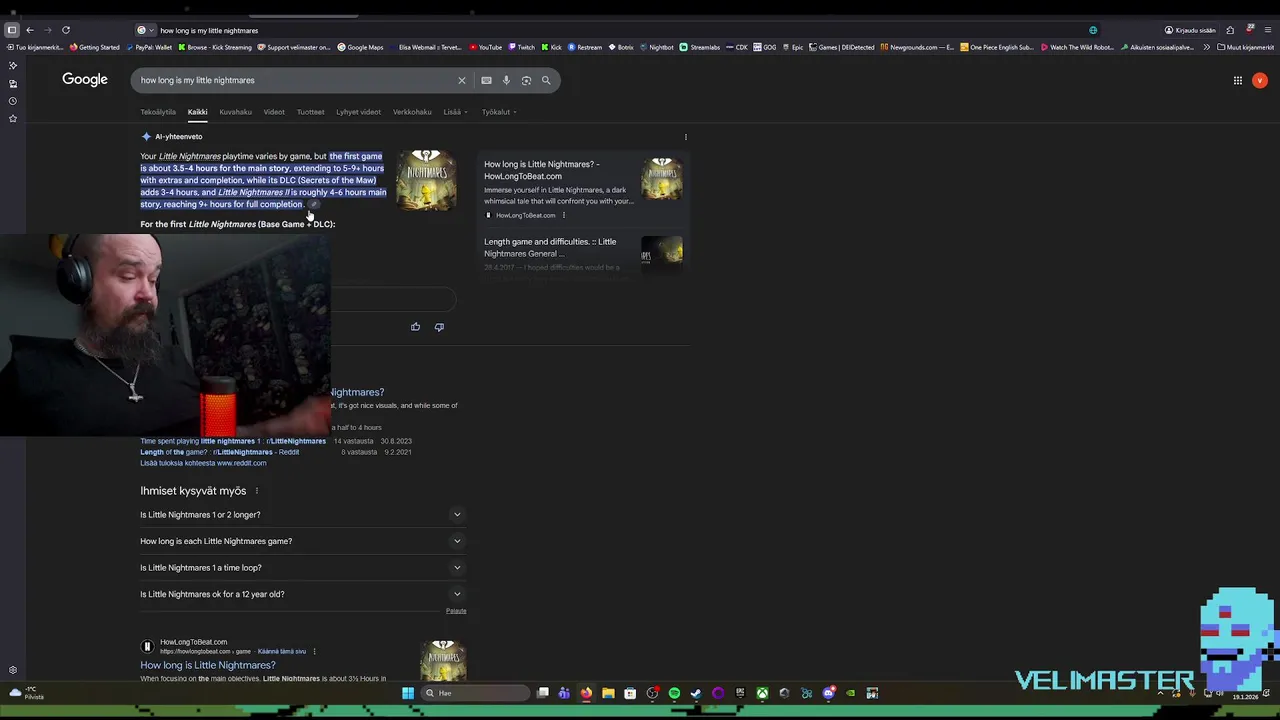
Task: Open Steam from the taskbar
Action: [x=696, y=693]
